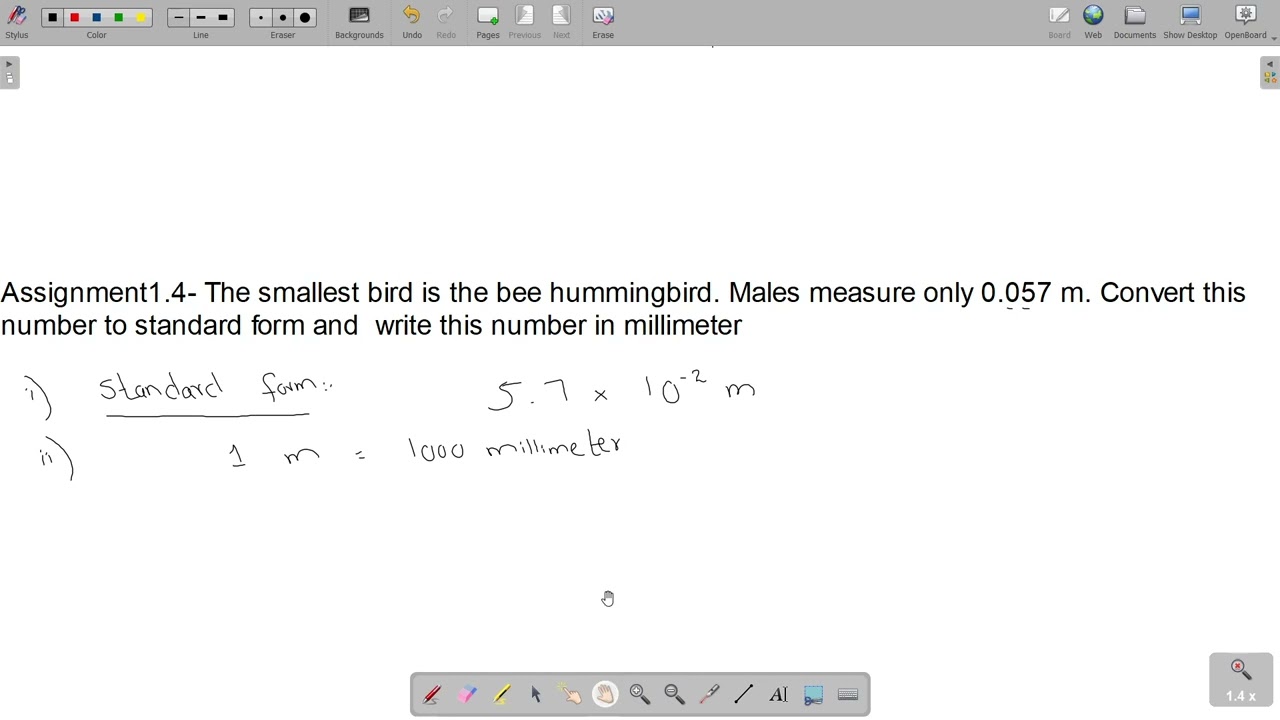The height and width of the screenshot is (720, 1280).
Task: Open the OpenBoard menu
Action: 1247,22
